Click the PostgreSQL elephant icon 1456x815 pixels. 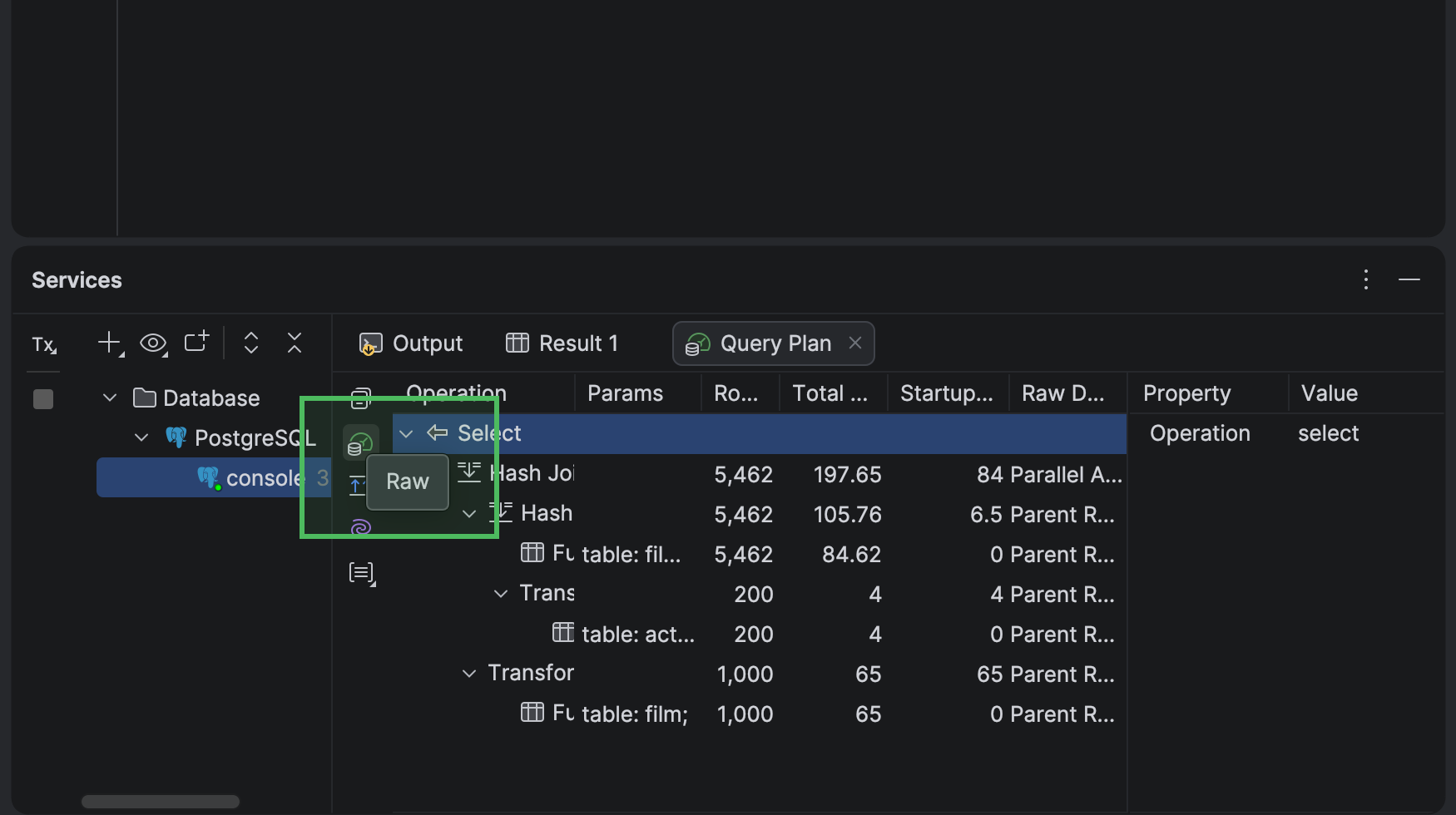coord(176,437)
